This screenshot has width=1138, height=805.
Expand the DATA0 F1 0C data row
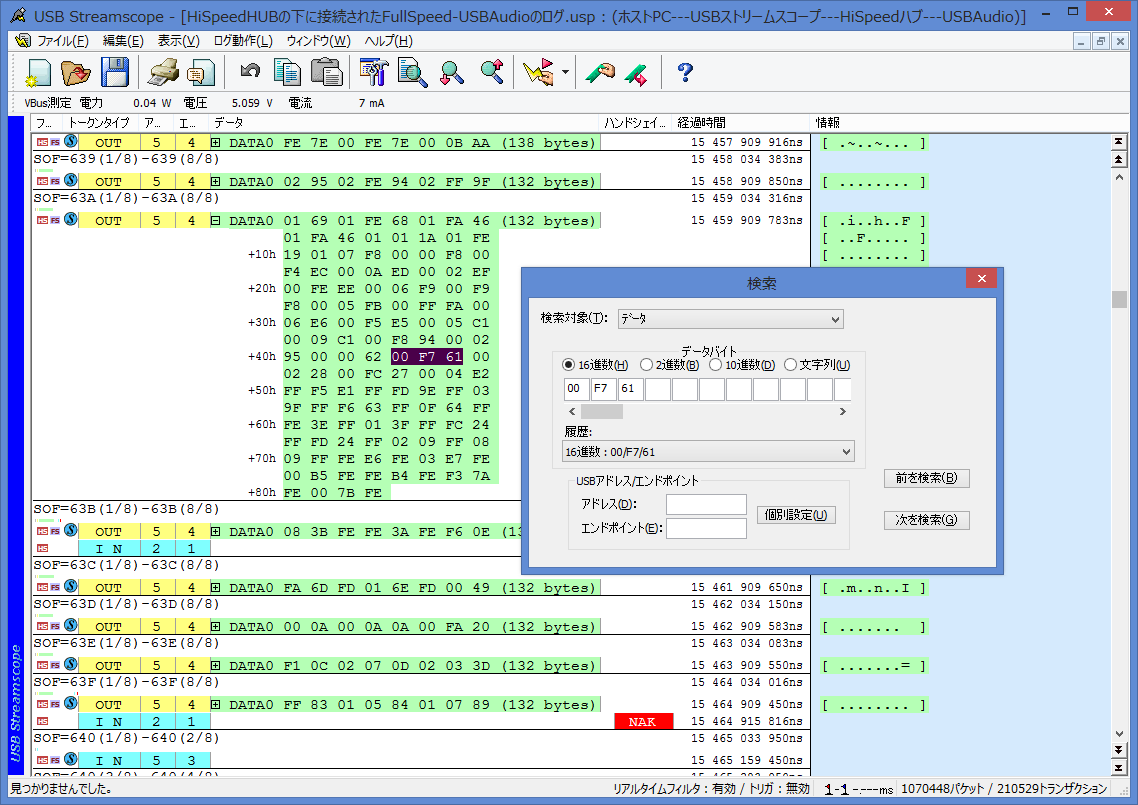point(216,666)
